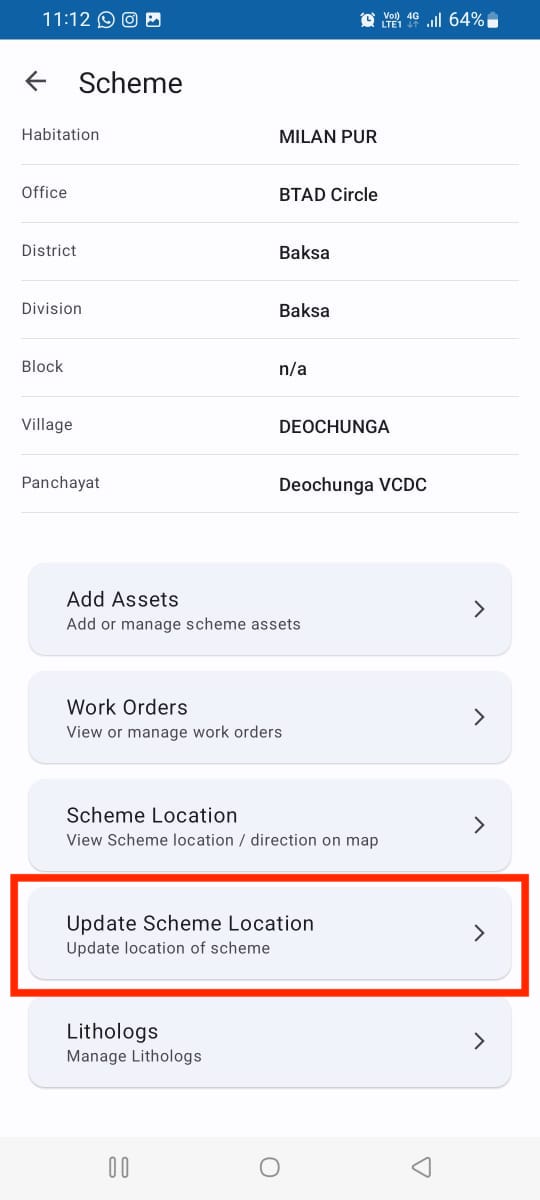Tap the Android back triangle button
Viewport: 540px width, 1200px height.
[421, 1167]
